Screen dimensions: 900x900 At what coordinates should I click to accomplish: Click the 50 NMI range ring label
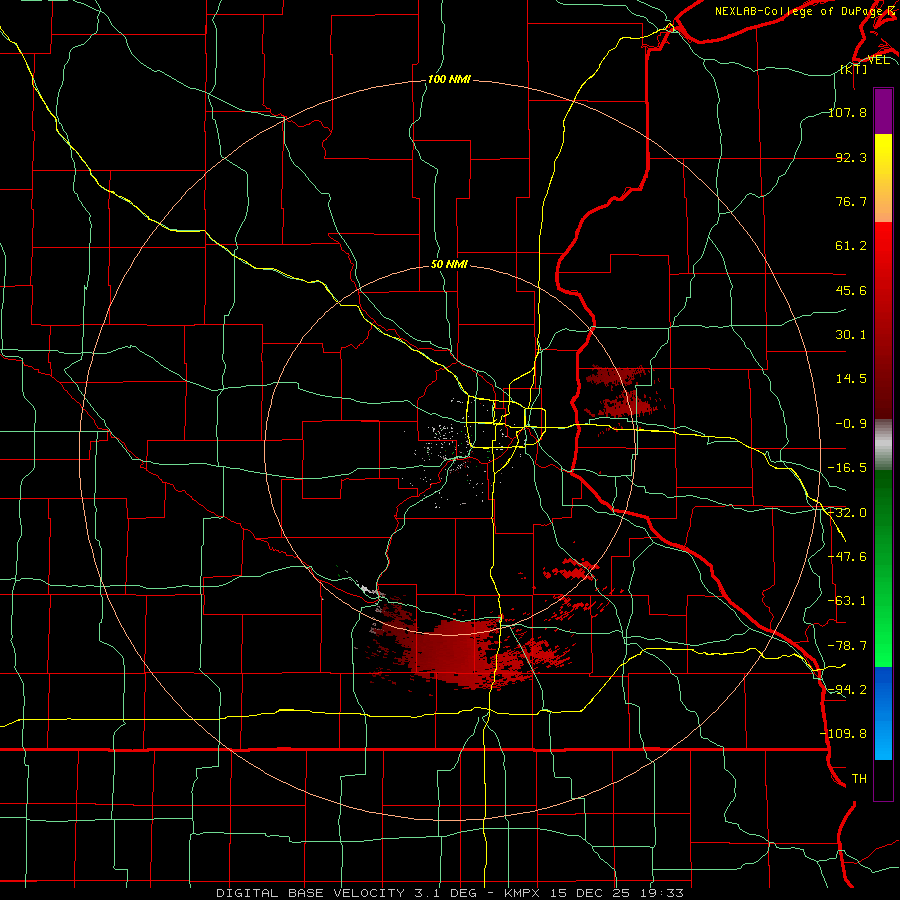[449, 264]
